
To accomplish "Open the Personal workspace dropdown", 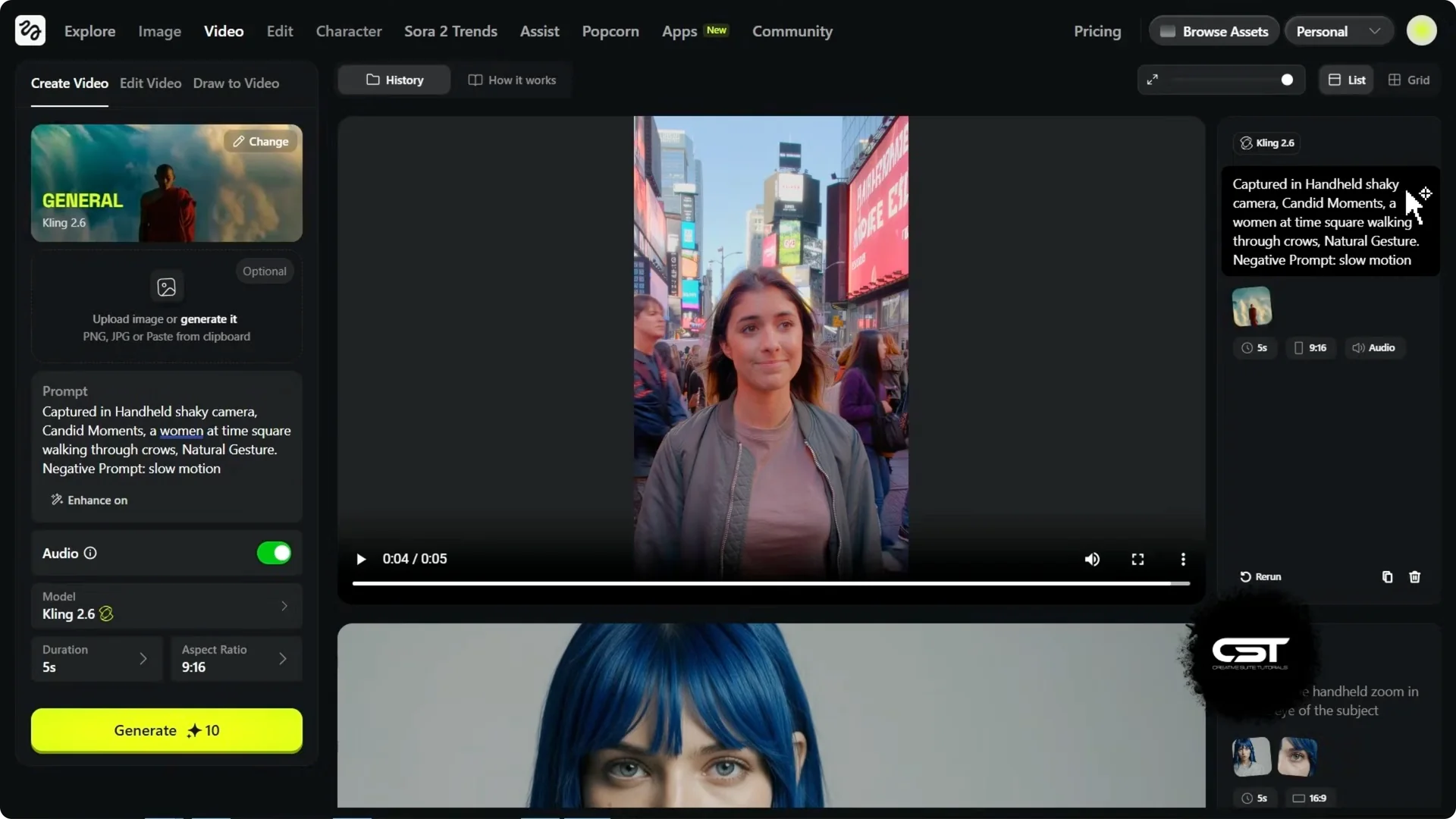I will pyautogui.click(x=1338, y=31).
